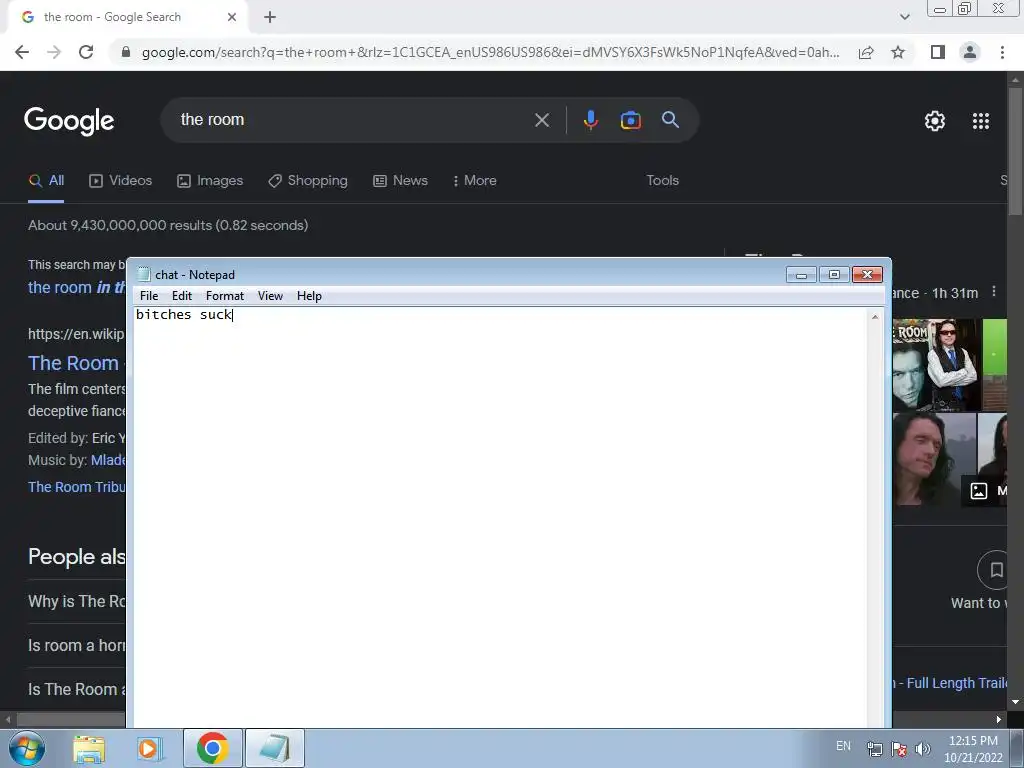
Task: Switch to Shopping results tab
Action: click(x=308, y=181)
